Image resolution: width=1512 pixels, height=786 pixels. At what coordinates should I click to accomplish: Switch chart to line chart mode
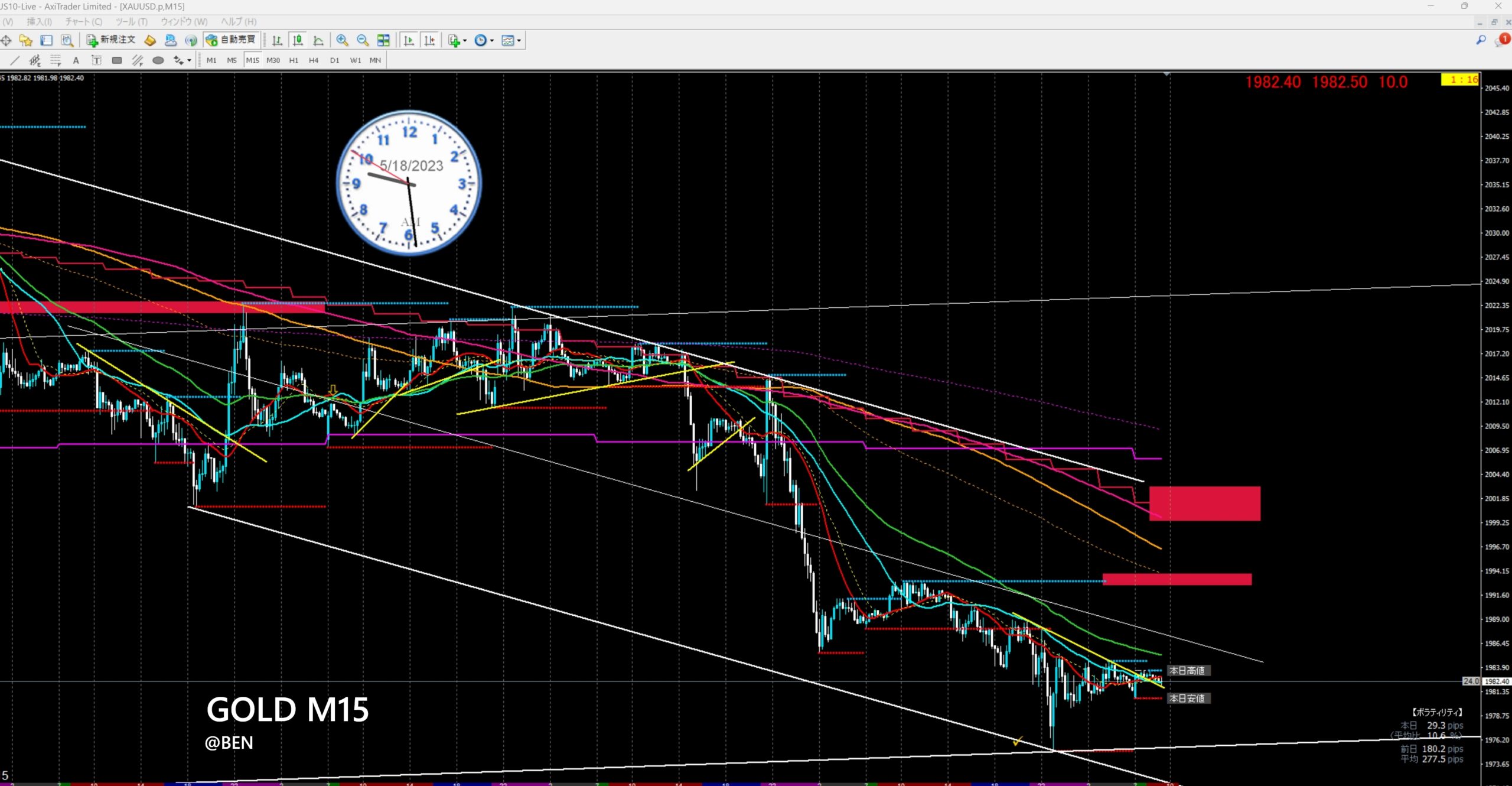pyautogui.click(x=318, y=40)
